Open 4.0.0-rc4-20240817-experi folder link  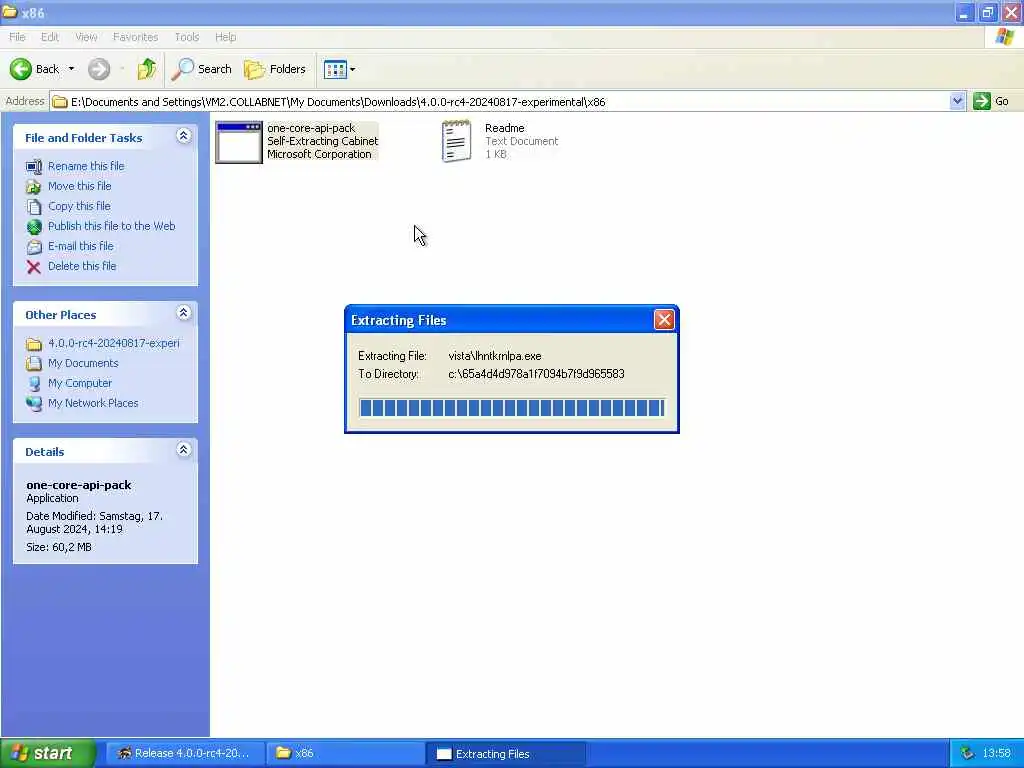(113, 343)
